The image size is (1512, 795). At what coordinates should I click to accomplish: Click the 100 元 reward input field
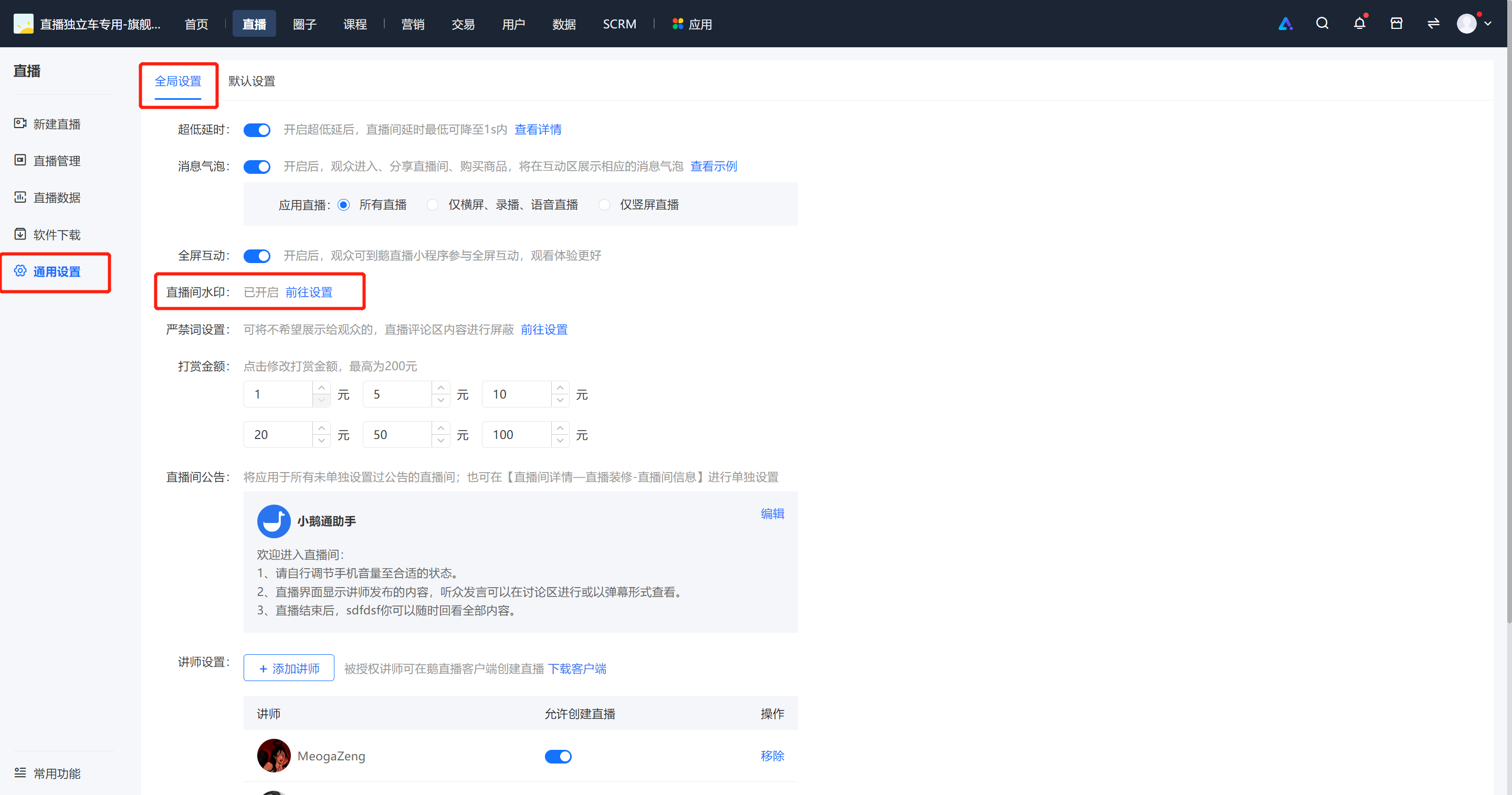click(517, 434)
